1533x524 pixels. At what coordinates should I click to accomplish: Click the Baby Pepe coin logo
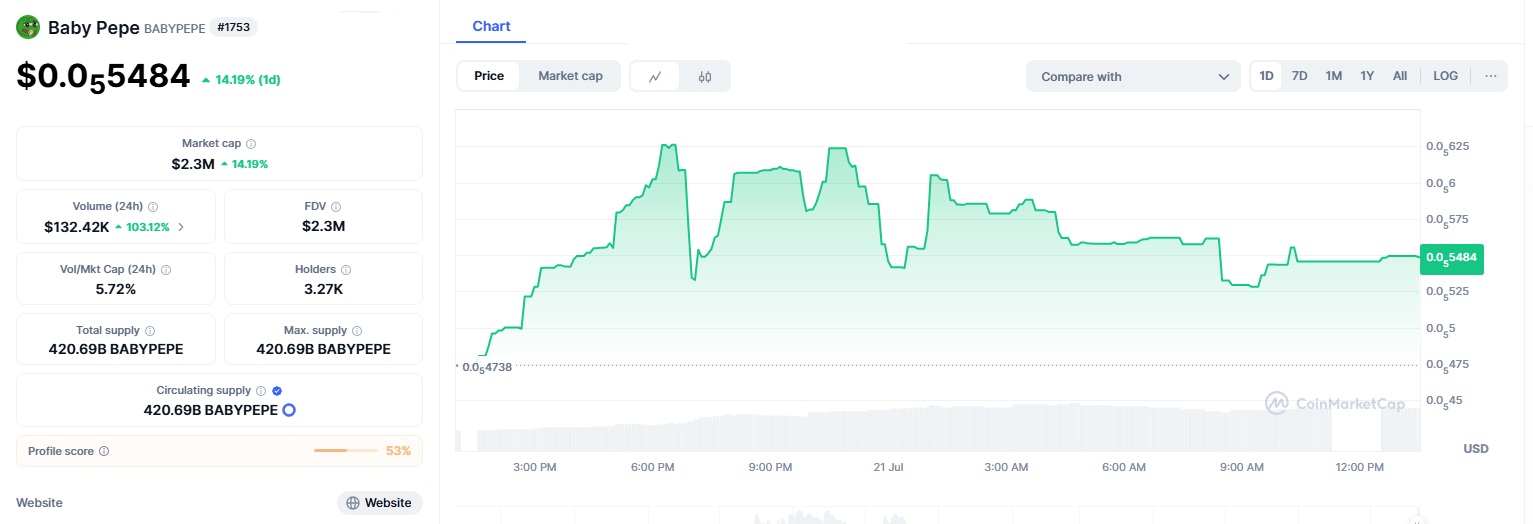(x=27, y=28)
